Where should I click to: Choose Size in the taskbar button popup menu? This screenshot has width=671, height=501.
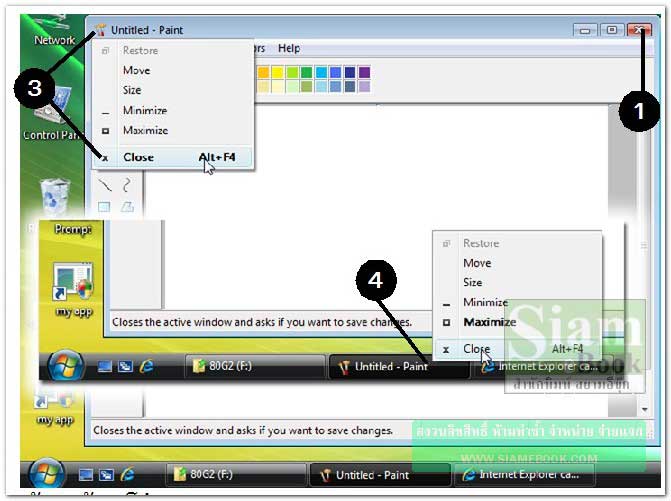coord(517,282)
